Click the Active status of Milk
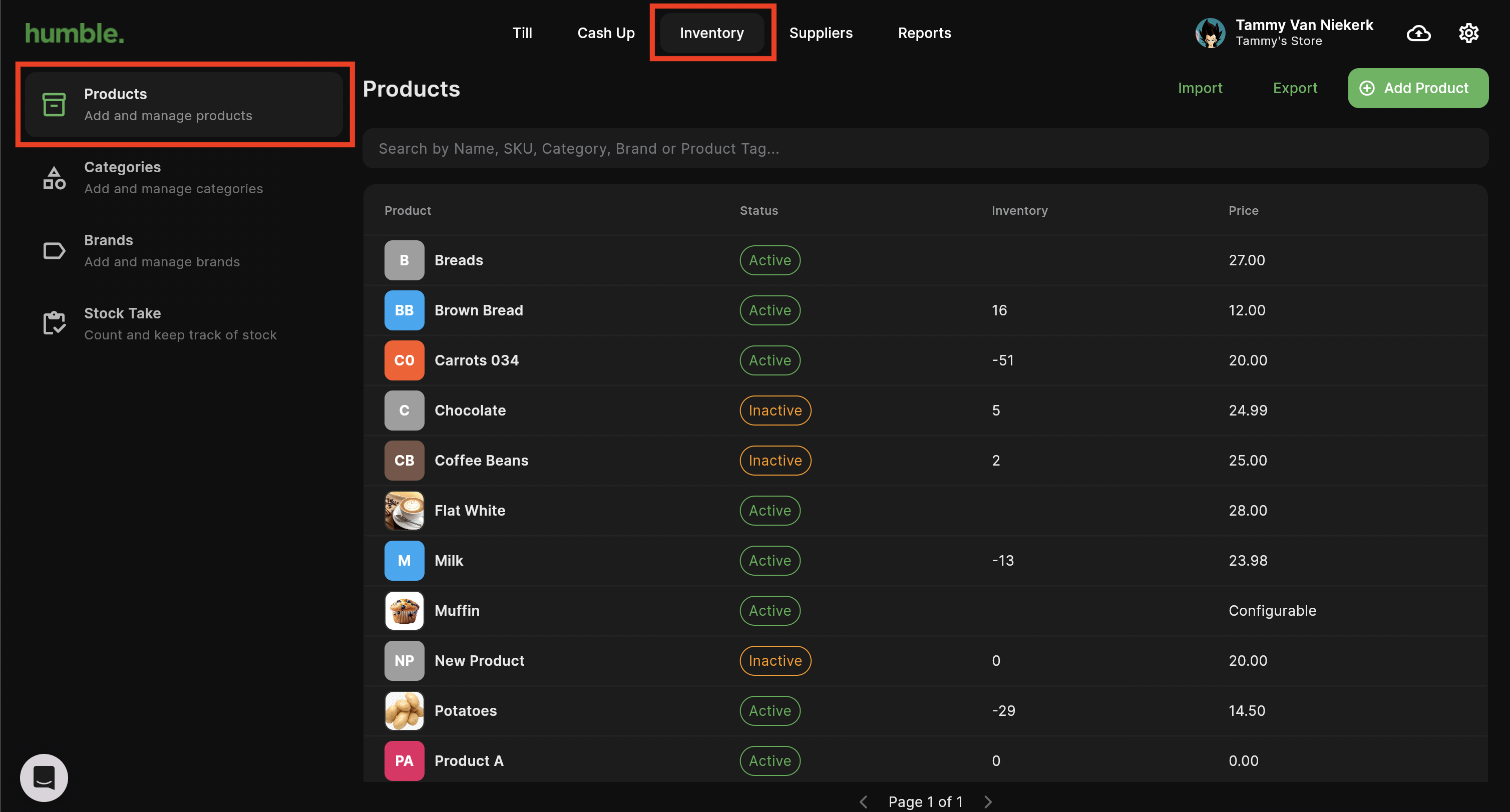This screenshot has height=812, width=1510. click(770, 561)
